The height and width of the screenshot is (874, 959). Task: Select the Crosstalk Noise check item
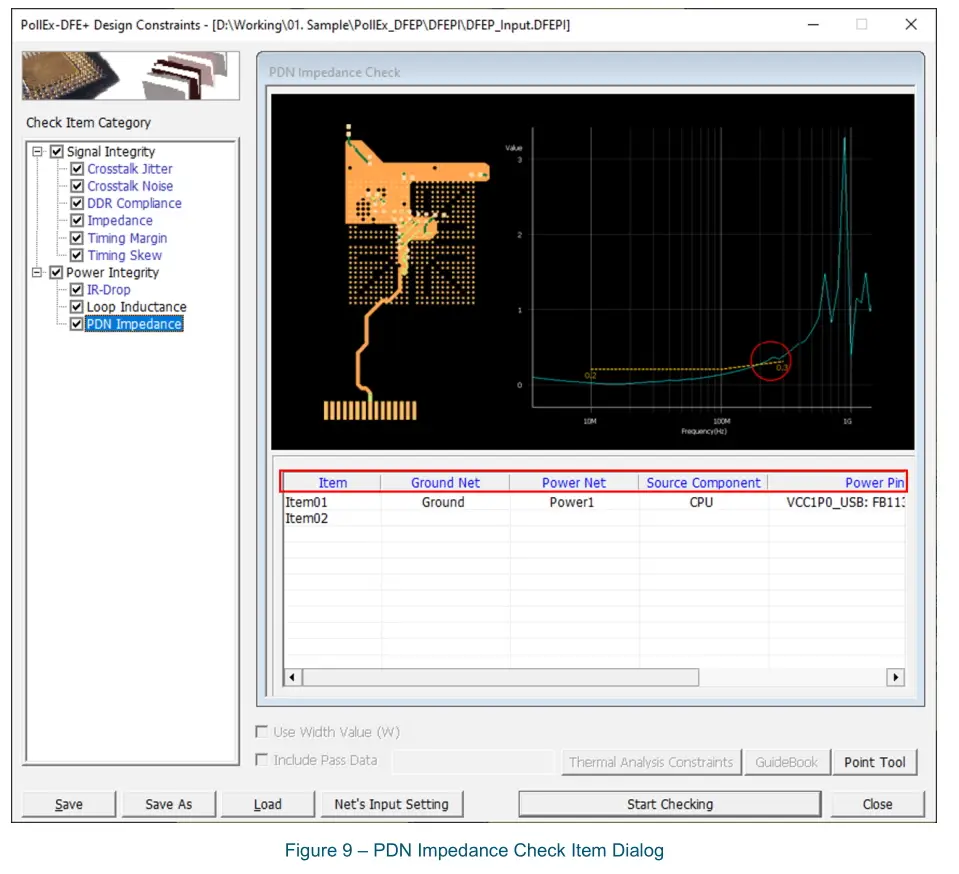point(130,186)
